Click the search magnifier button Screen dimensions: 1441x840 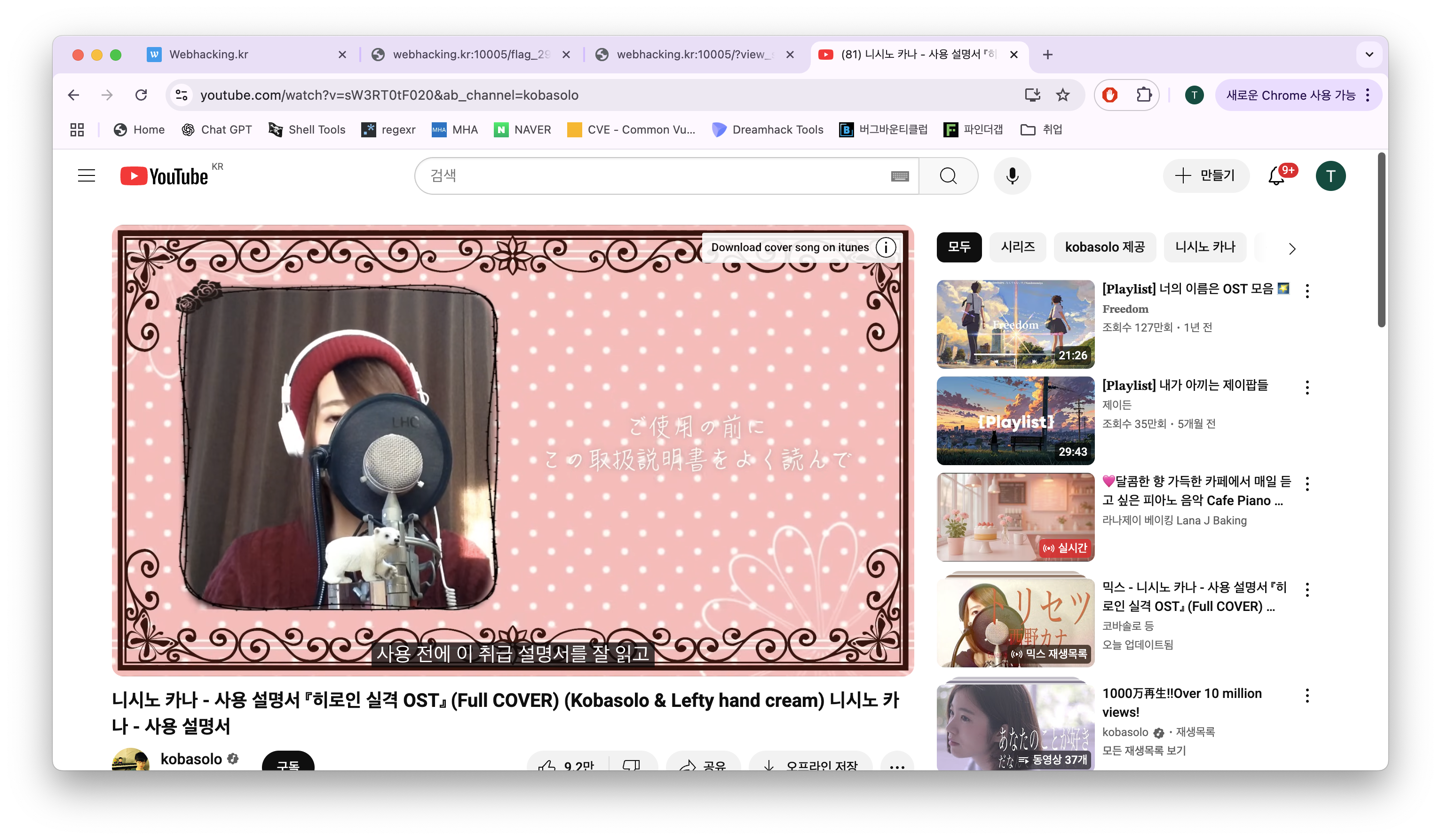(948, 175)
